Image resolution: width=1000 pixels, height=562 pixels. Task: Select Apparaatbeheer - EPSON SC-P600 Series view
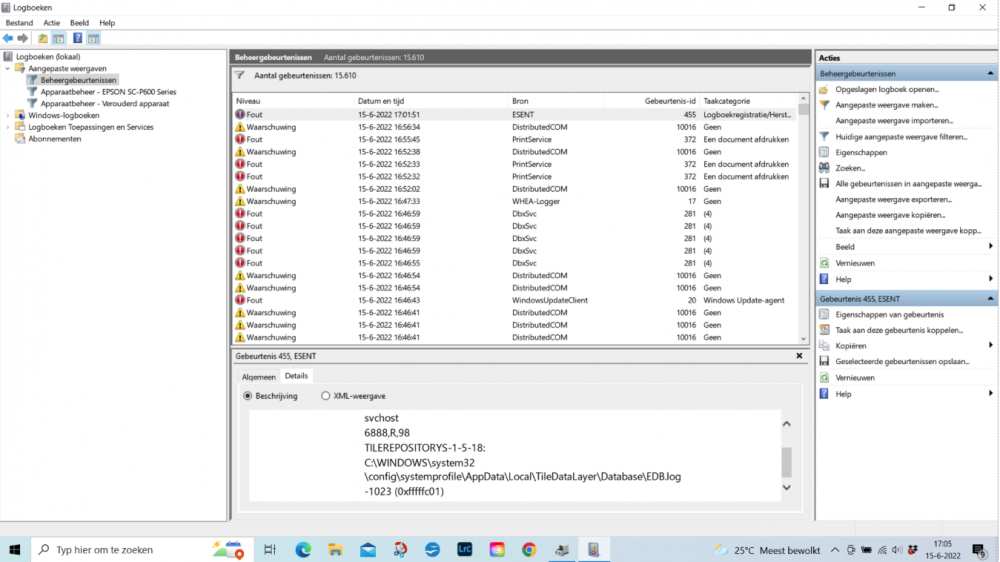click(x=108, y=91)
